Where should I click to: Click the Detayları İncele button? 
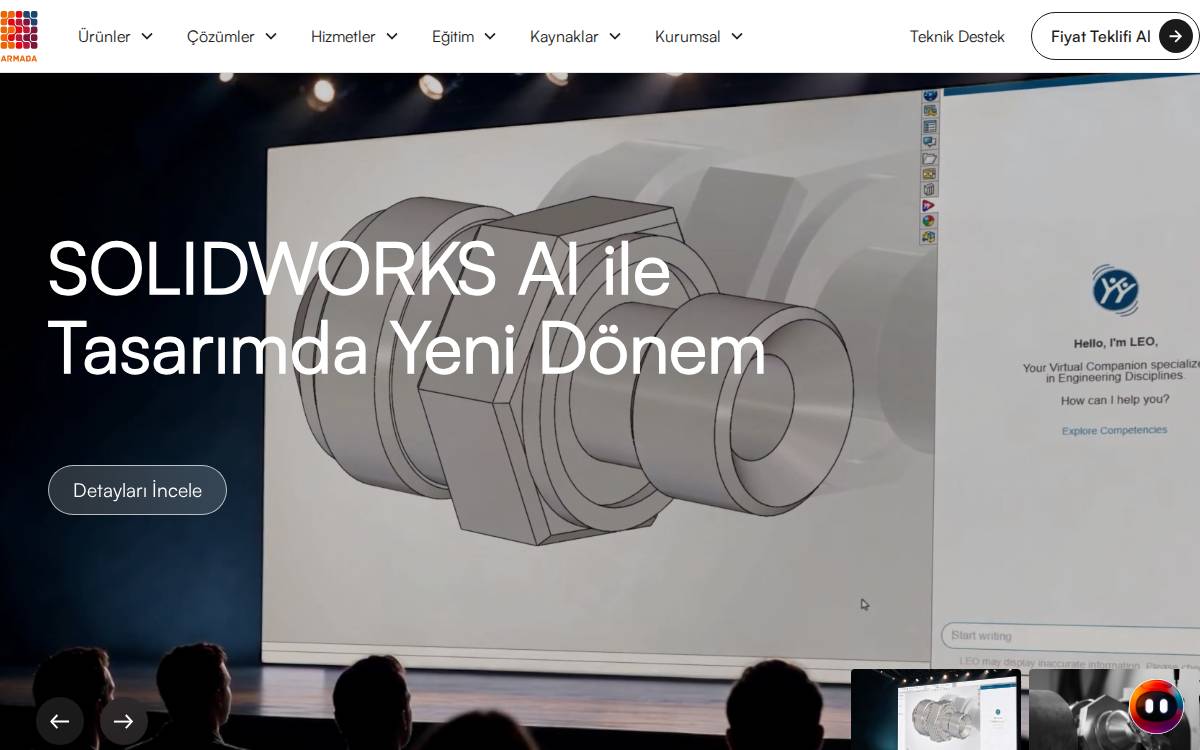[137, 490]
